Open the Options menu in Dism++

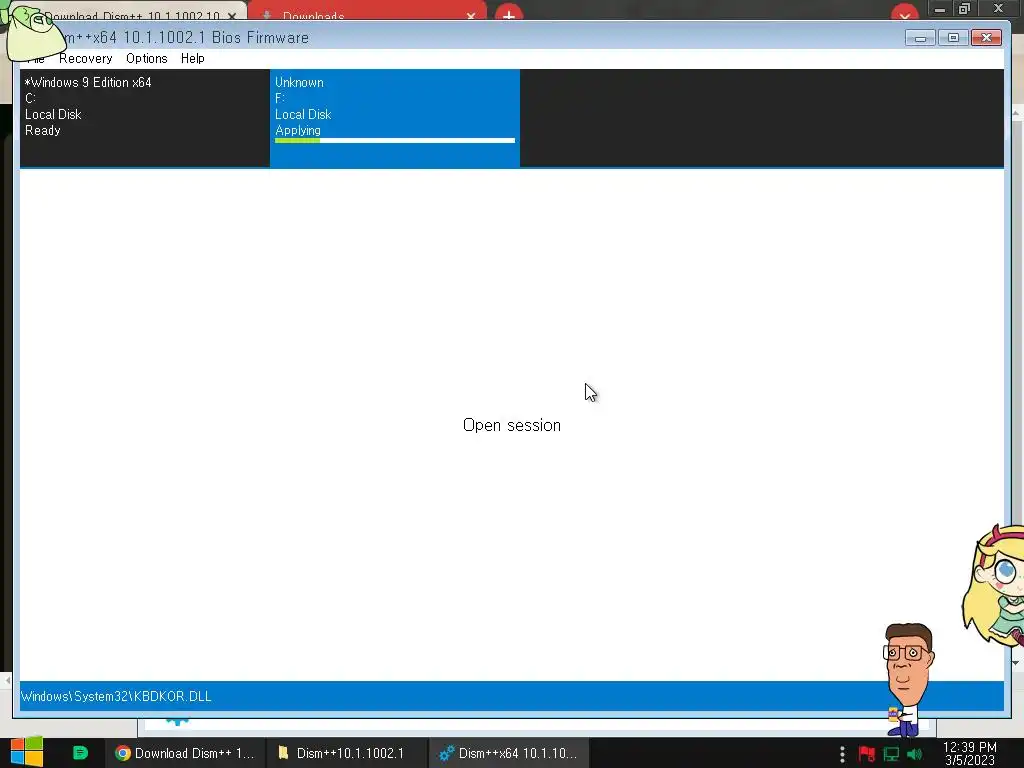click(x=147, y=59)
